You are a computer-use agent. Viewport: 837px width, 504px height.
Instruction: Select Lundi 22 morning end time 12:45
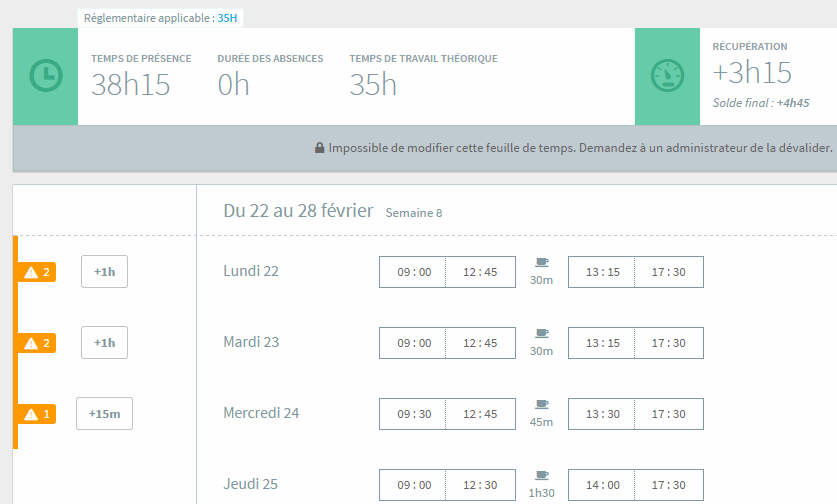tap(480, 272)
